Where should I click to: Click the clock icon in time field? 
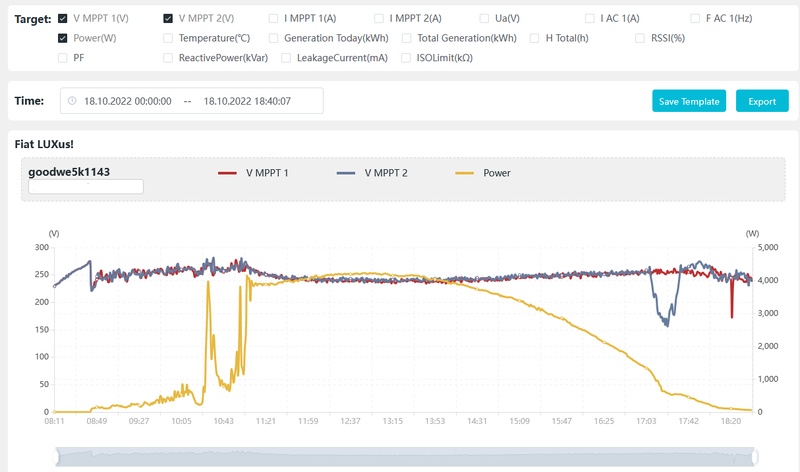[72, 101]
